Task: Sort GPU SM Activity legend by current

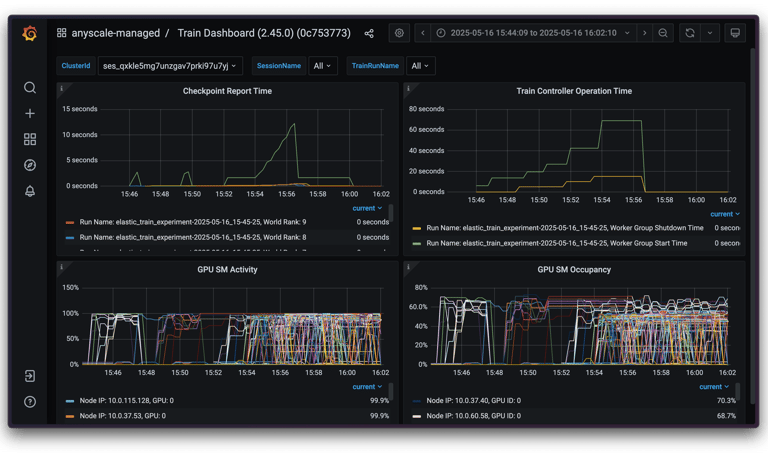Action: click(x=367, y=386)
